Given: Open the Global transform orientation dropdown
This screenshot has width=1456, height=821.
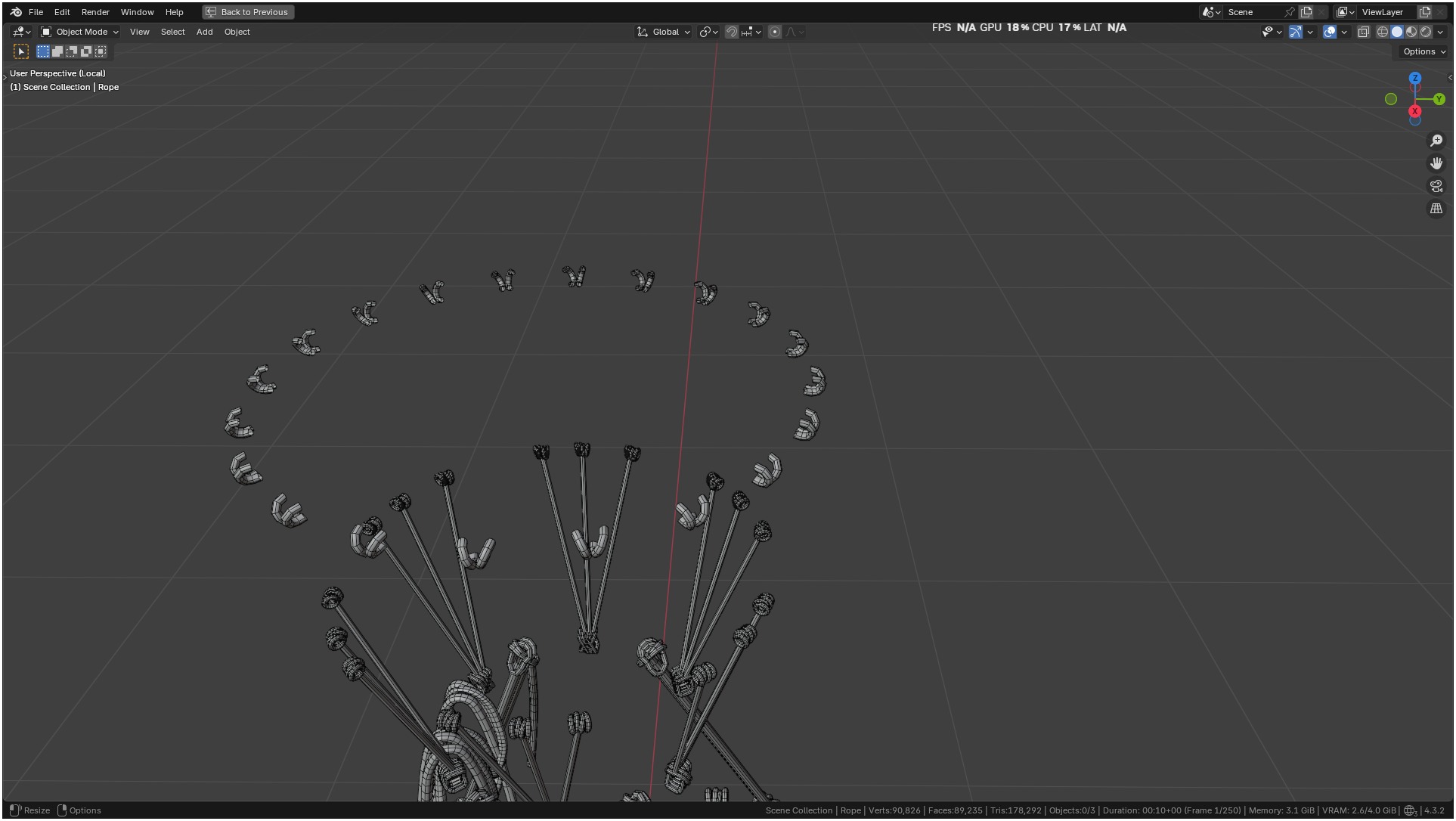Looking at the screenshot, I should click(663, 32).
